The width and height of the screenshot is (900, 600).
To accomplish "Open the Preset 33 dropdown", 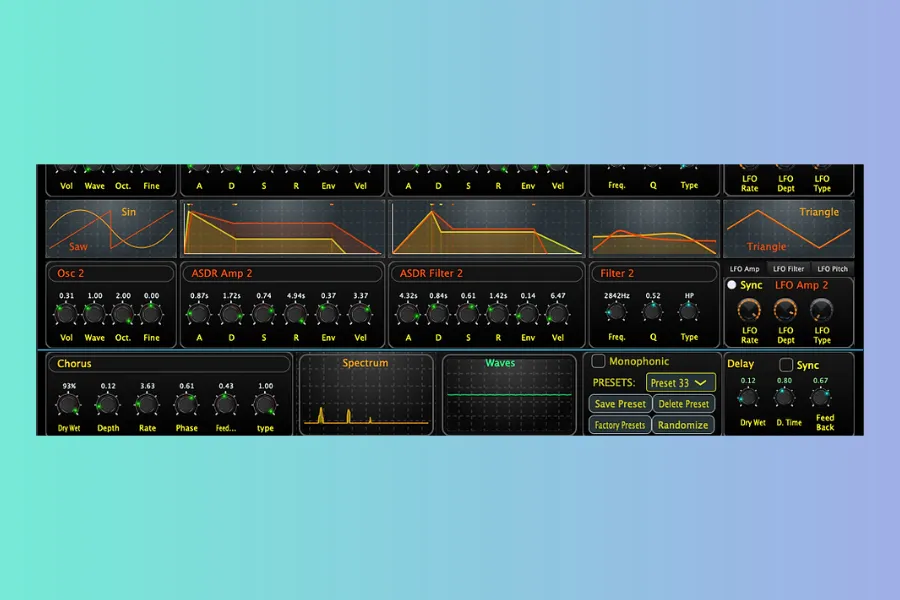I will click(680, 383).
